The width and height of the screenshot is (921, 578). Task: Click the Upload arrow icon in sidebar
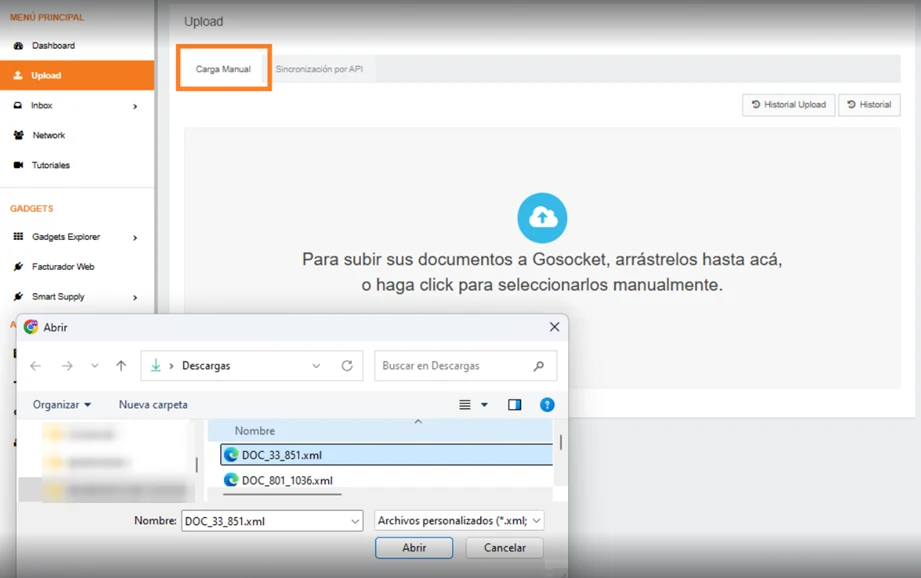(x=18, y=75)
